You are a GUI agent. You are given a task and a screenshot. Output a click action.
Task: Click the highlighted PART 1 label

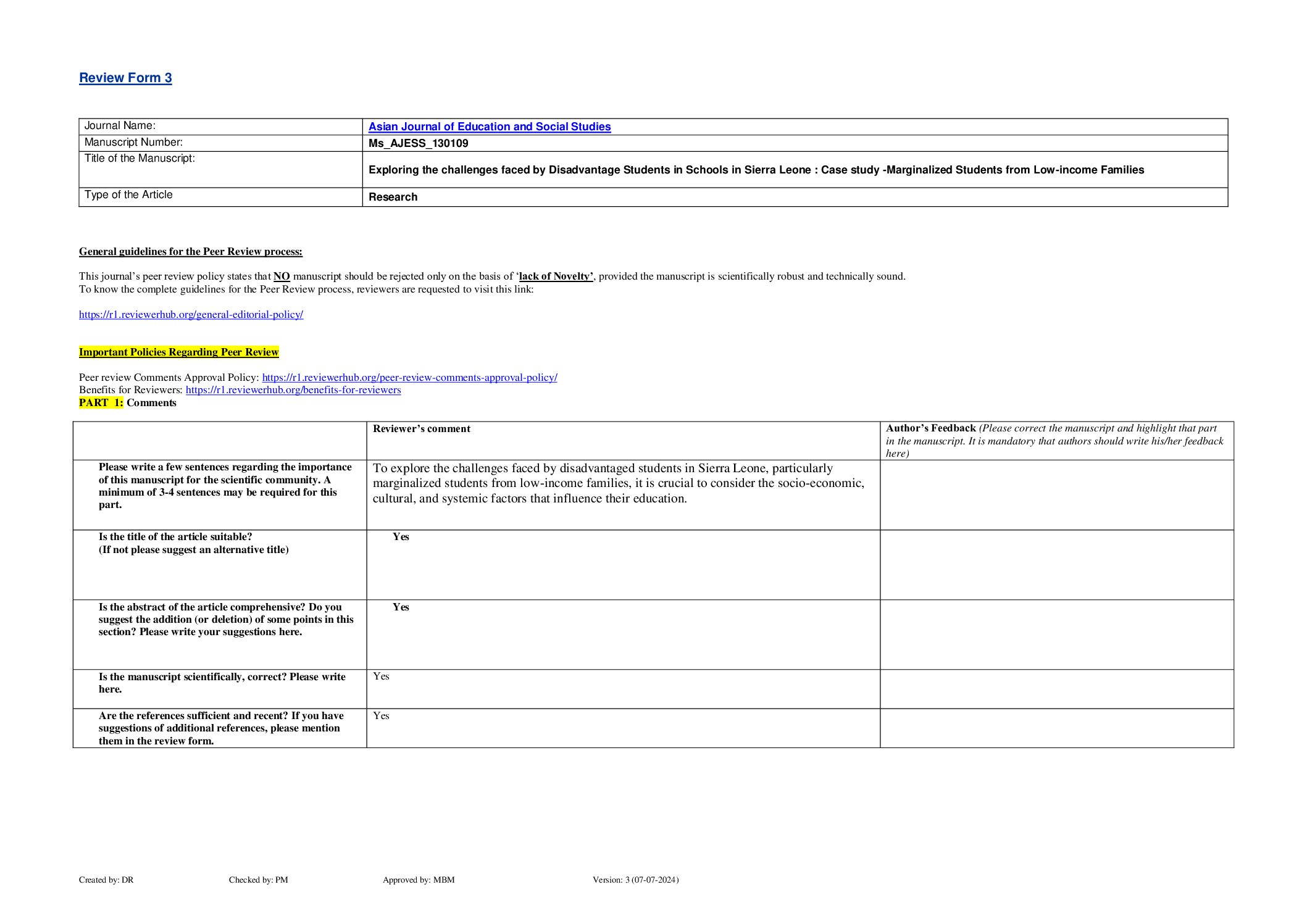(x=101, y=402)
